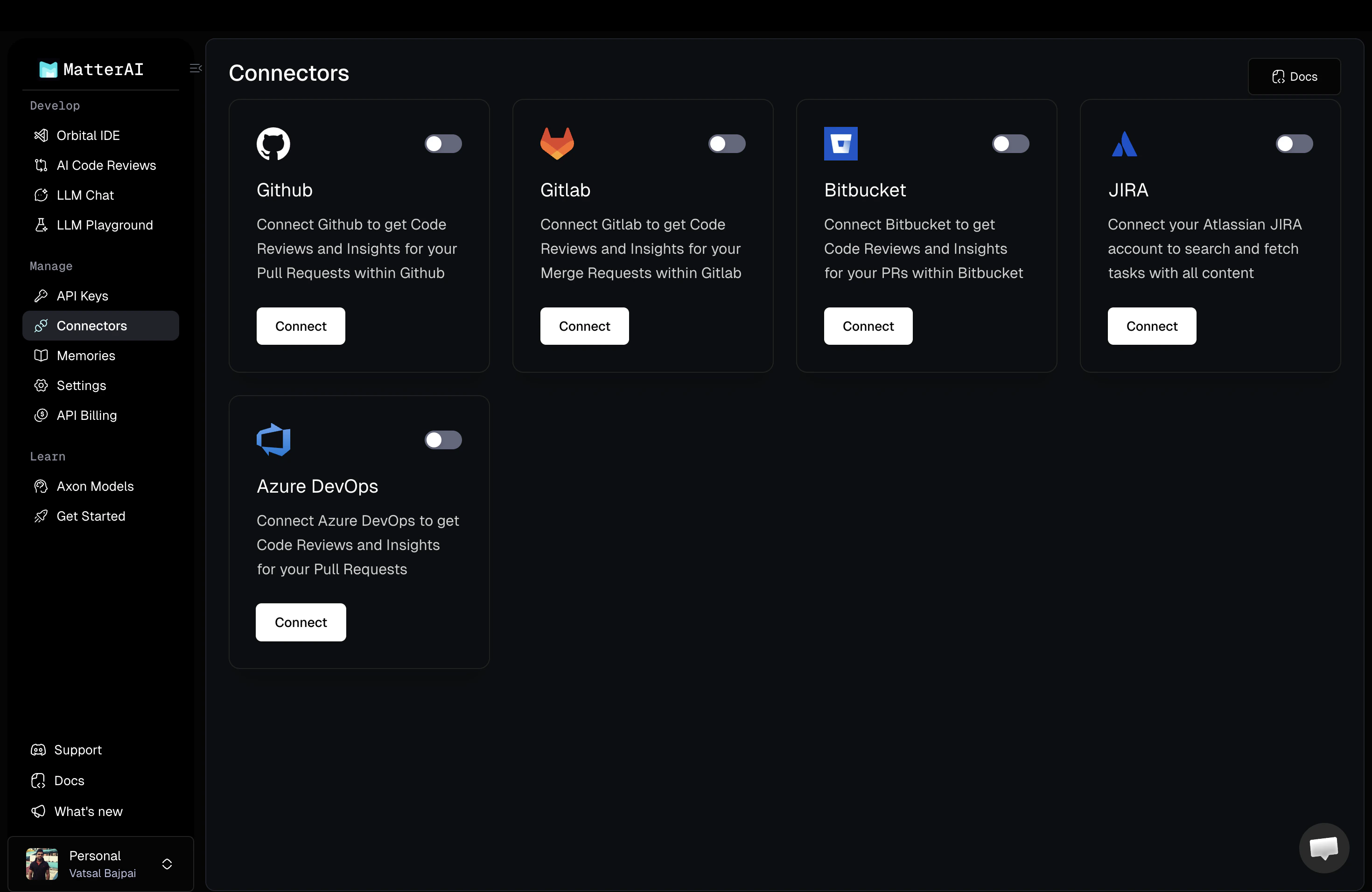Screen dimensions: 1372x892
Task: Open the Memories panel
Action: pos(86,355)
